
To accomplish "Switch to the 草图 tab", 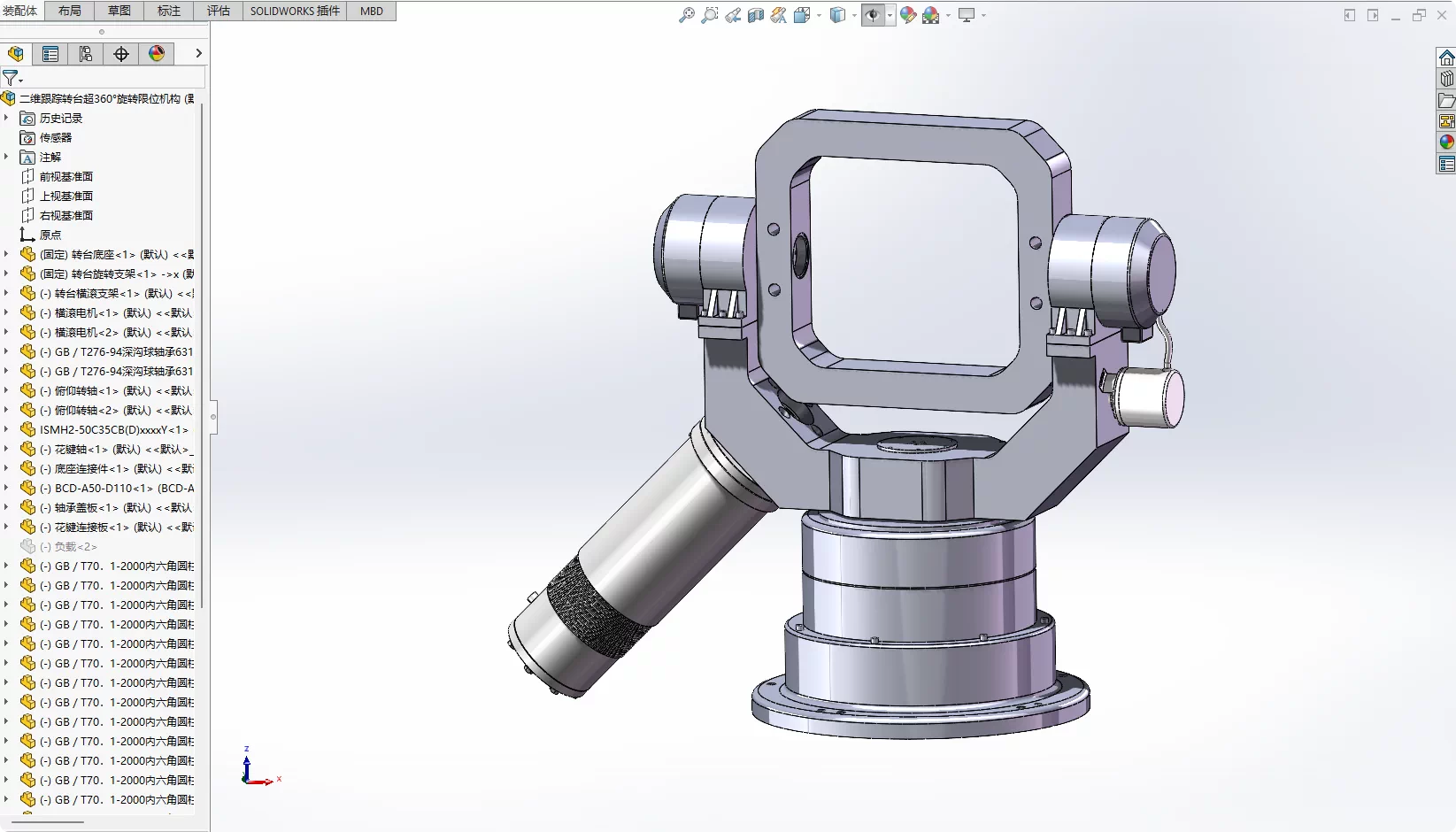I will [119, 11].
